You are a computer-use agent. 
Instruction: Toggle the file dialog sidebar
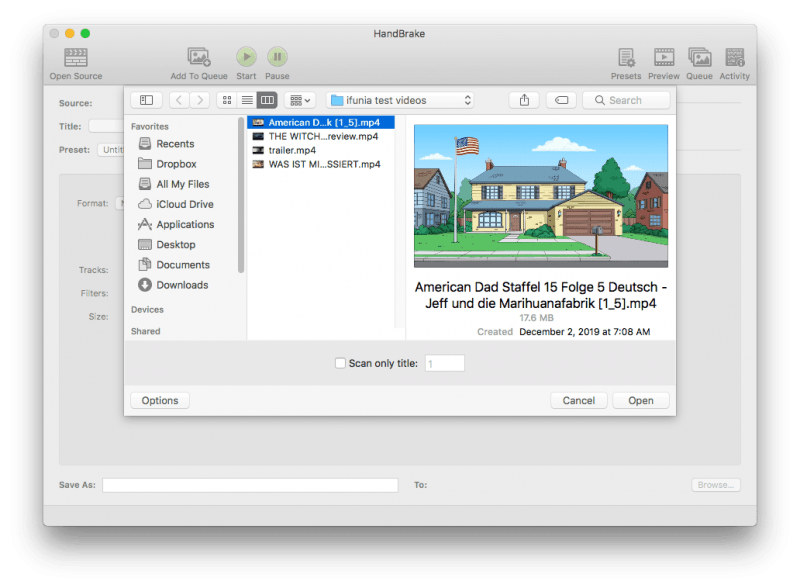[146, 100]
